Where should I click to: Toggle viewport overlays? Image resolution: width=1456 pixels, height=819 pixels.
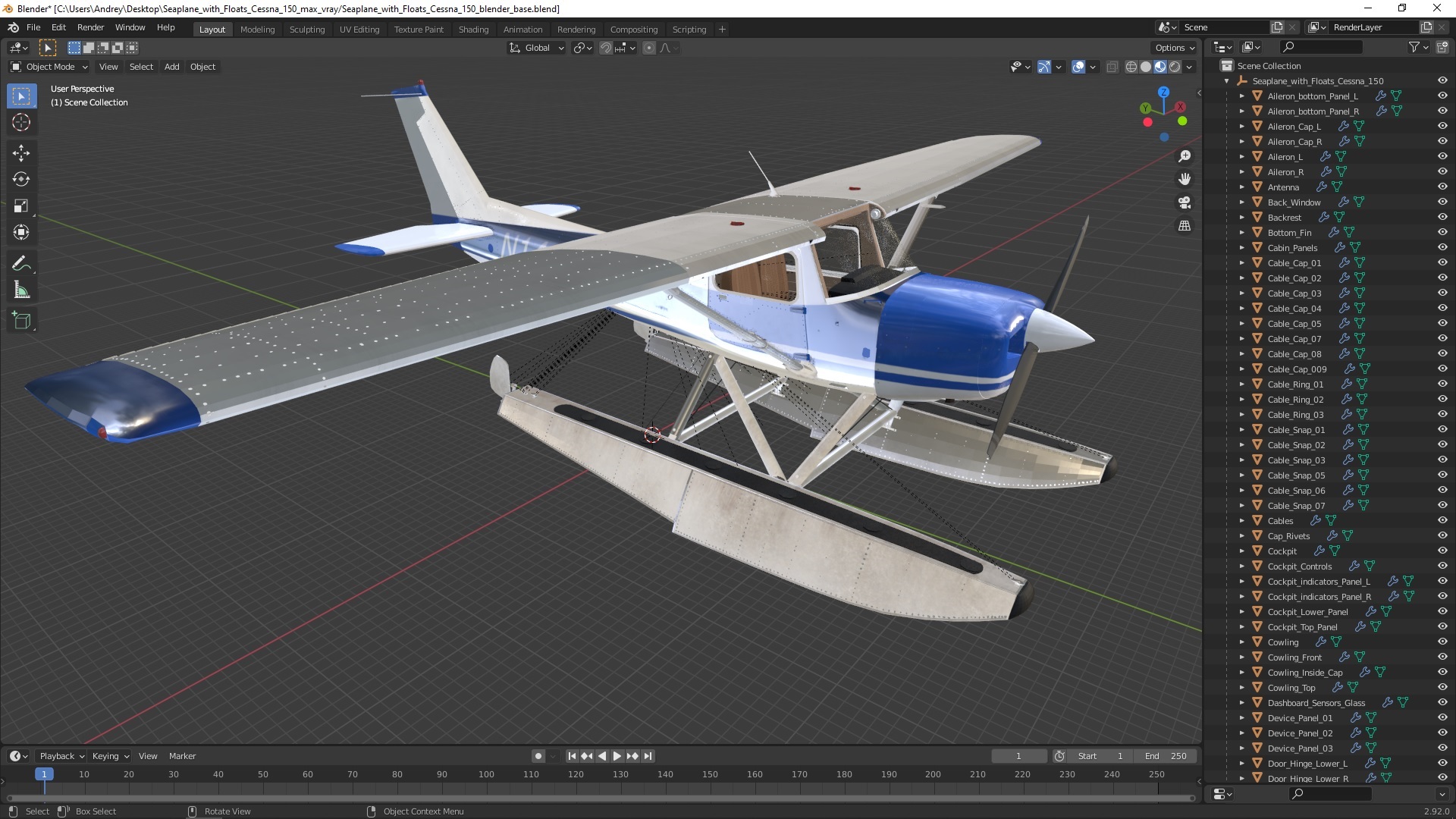click(x=1078, y=67)
